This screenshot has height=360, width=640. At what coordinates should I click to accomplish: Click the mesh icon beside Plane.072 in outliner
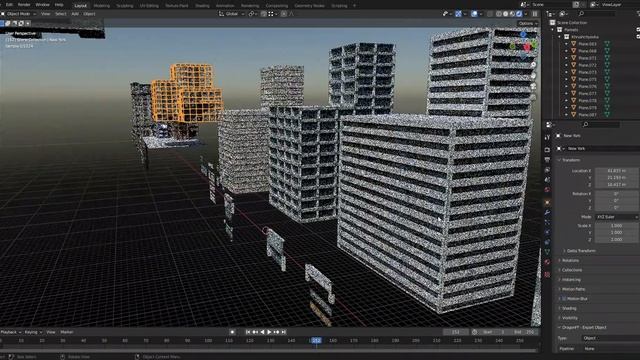point(607,65)
